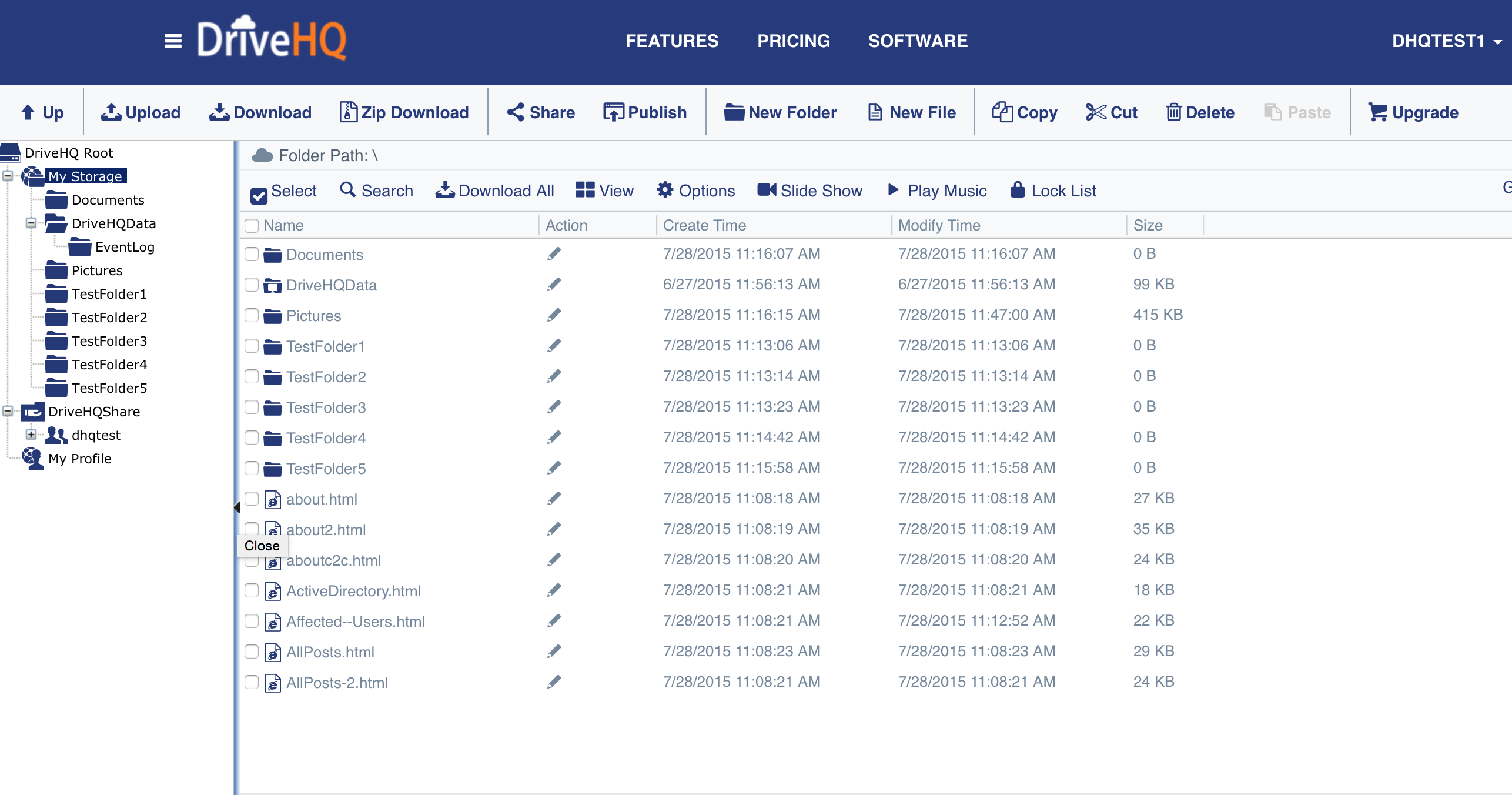Click the Slide Show camera icon
Screen dimensions: 1512x795
coord(767,190)
